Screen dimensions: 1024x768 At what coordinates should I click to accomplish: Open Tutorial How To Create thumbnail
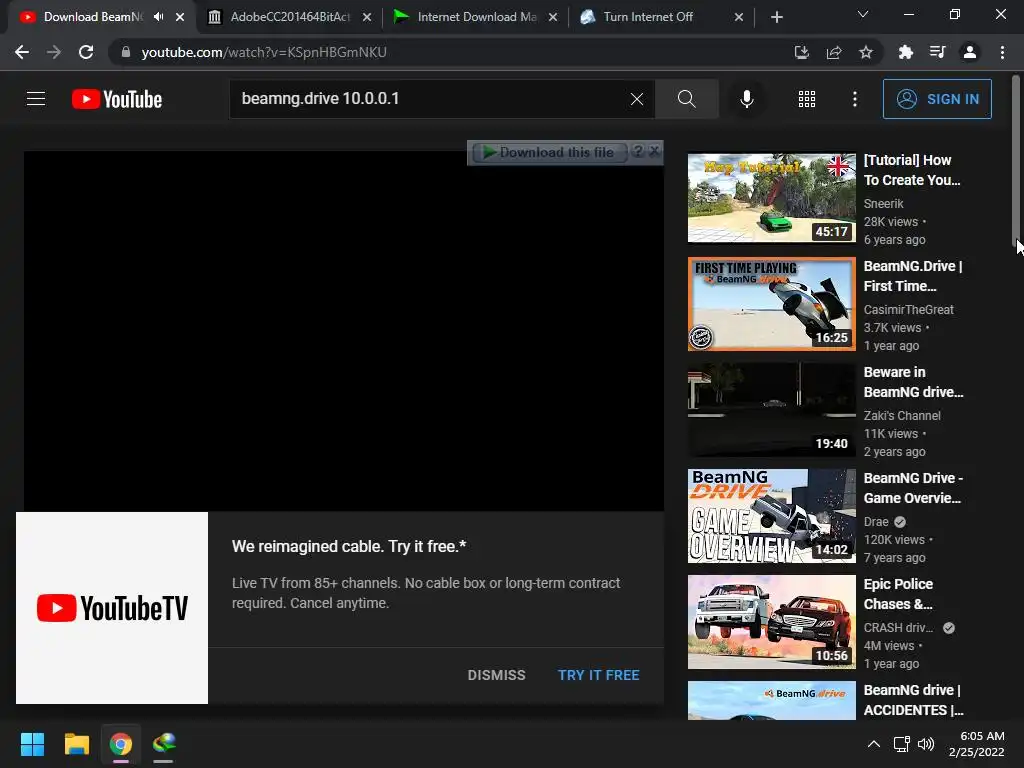coord(771,198)
